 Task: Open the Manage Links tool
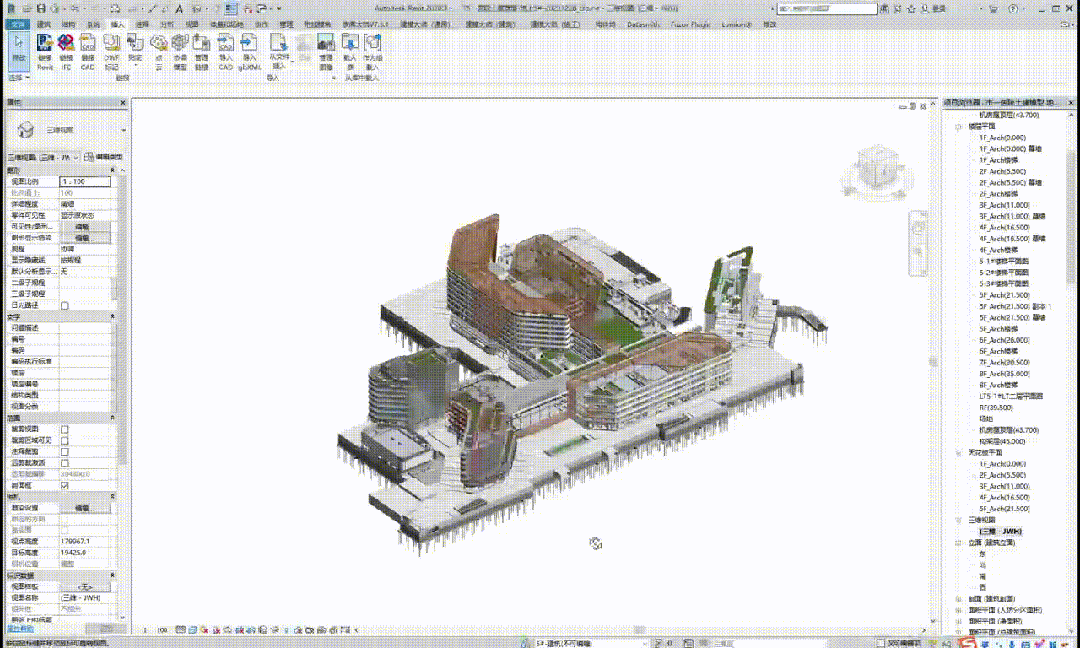pos(202,48)
